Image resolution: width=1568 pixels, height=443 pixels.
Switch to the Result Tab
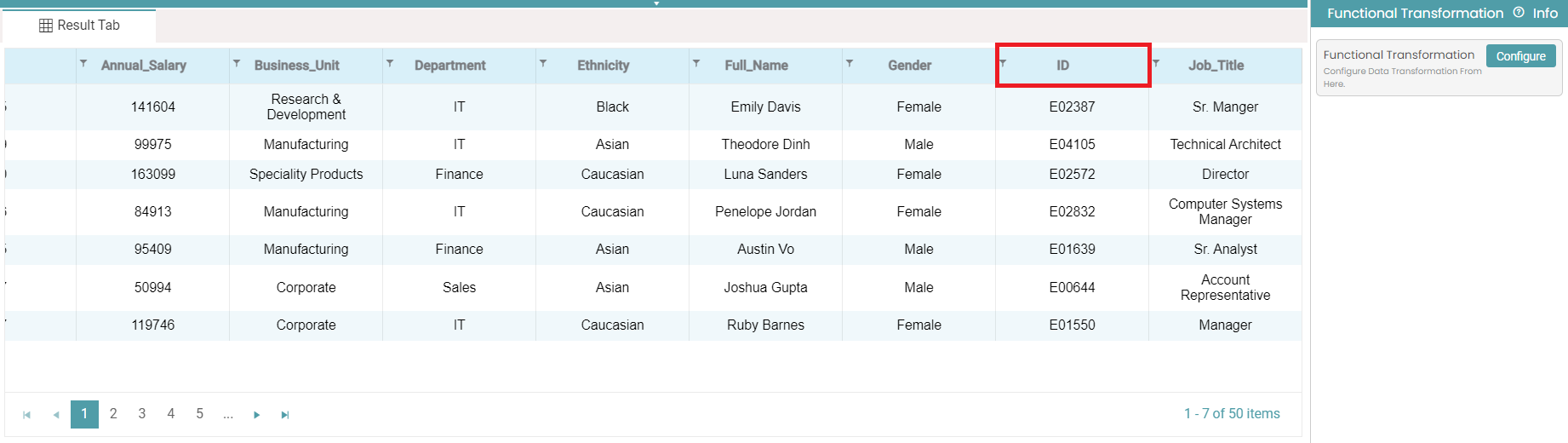click(x=79, y=26)
